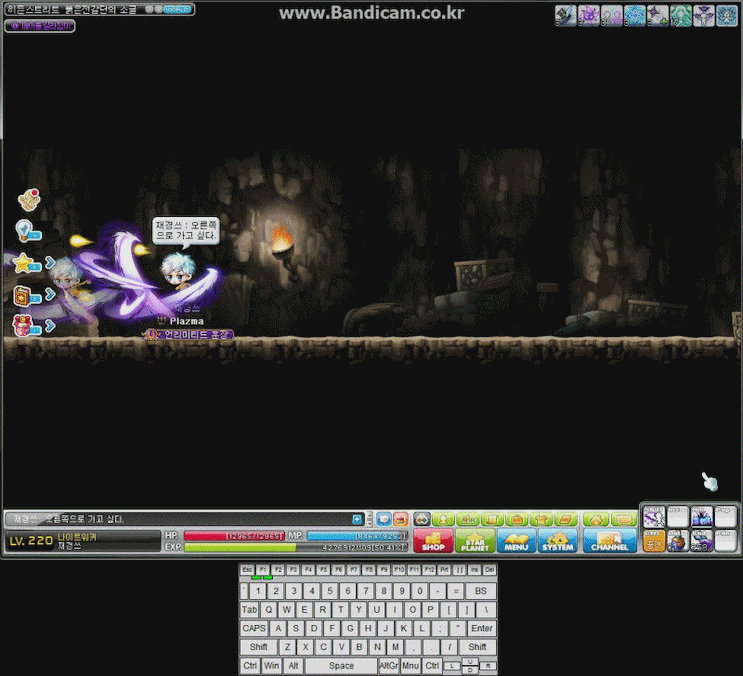Screen dimensions: 743x676
Task: Click the throwing star with green plus buff icon
Action: click(x=658, y=16)
